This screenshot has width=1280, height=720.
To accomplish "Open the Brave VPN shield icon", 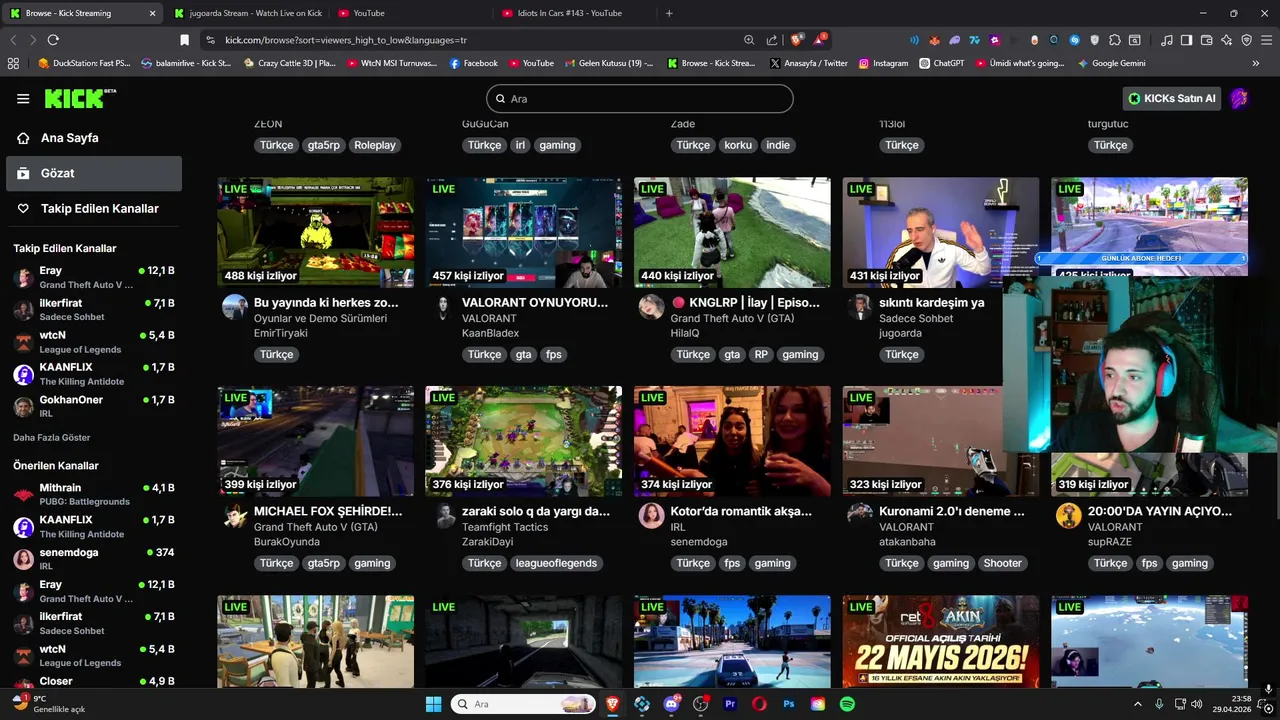I will tap(1246, 40).
